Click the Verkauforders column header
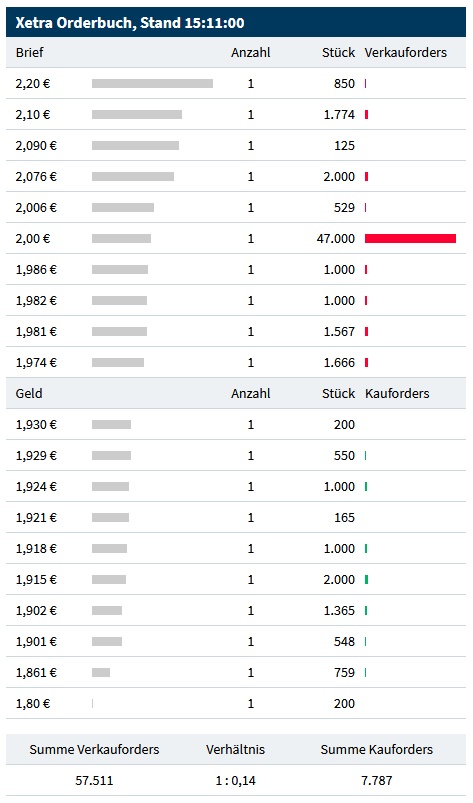Screen dimensions: 473x803 (405, 52)
